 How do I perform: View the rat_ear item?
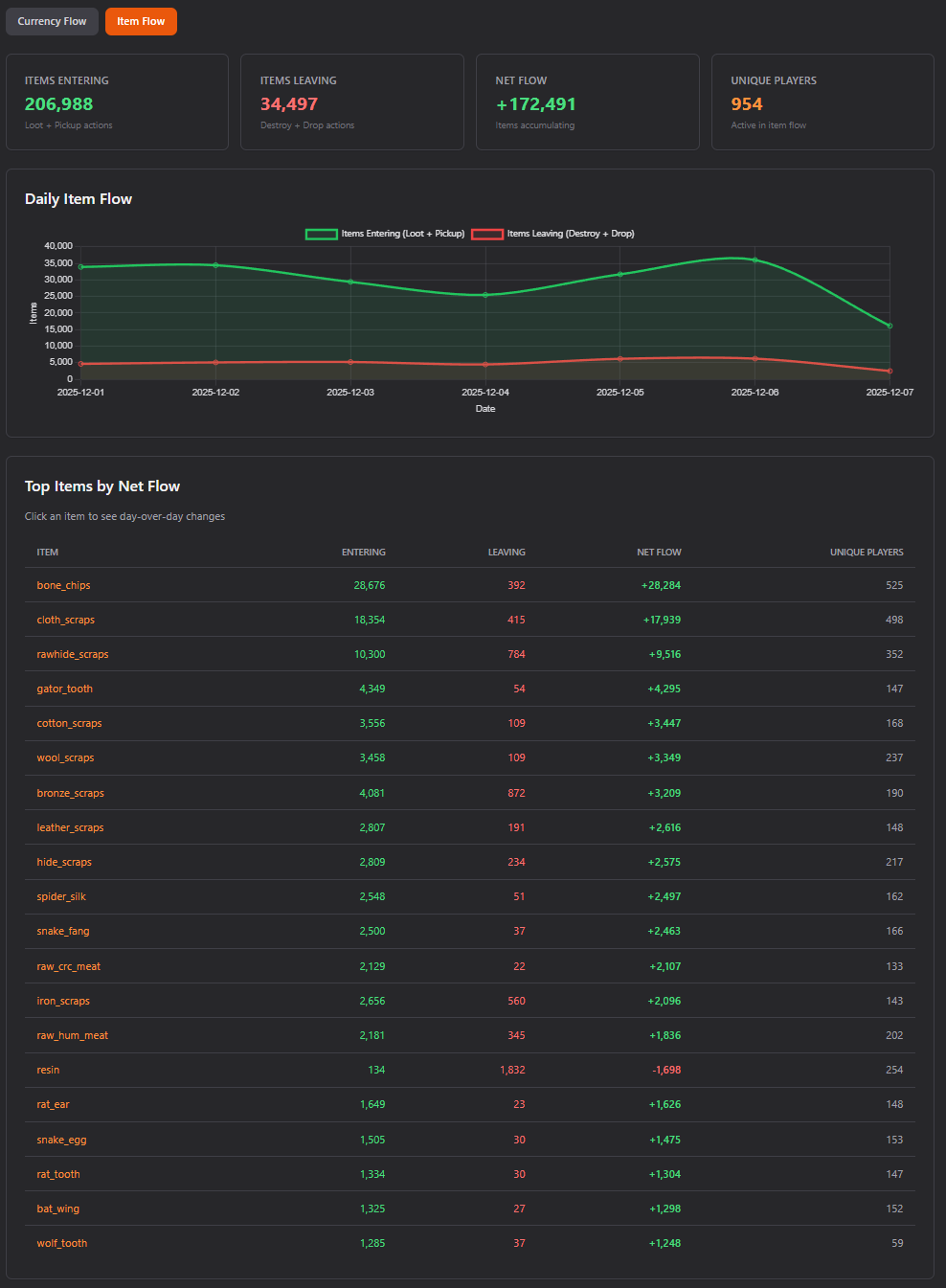click(53, 1104)
